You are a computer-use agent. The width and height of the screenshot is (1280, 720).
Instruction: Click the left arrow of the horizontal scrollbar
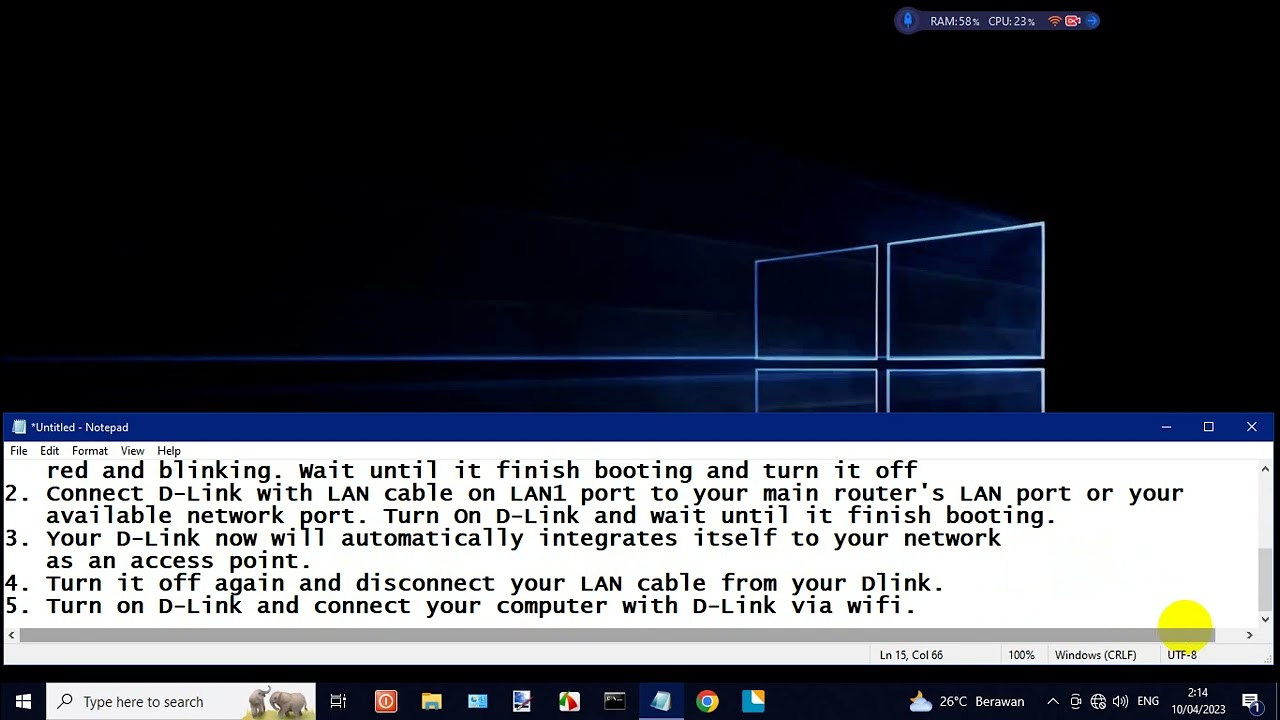coord(11,635)
